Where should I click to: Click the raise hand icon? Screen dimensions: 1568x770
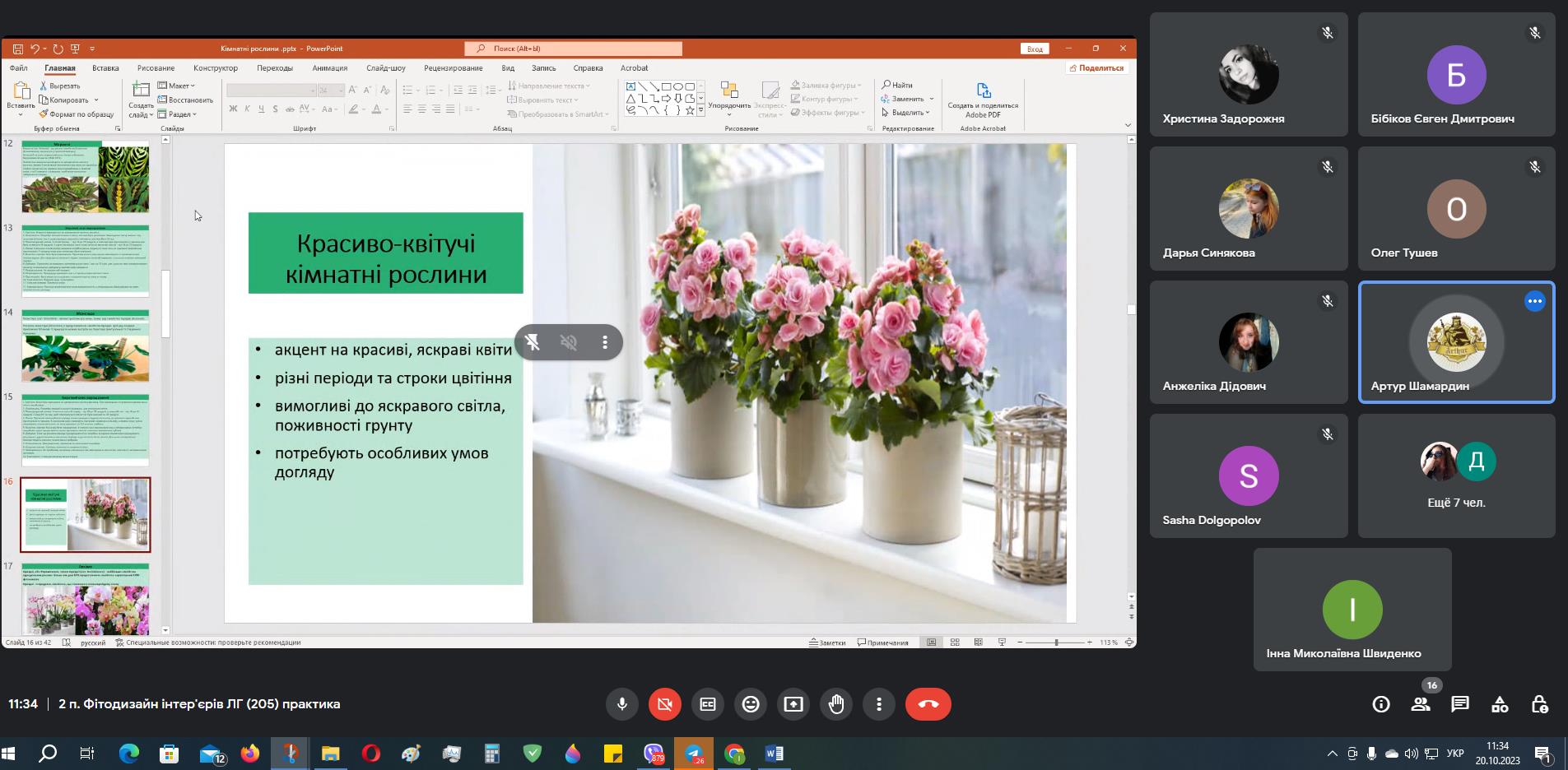836,704
